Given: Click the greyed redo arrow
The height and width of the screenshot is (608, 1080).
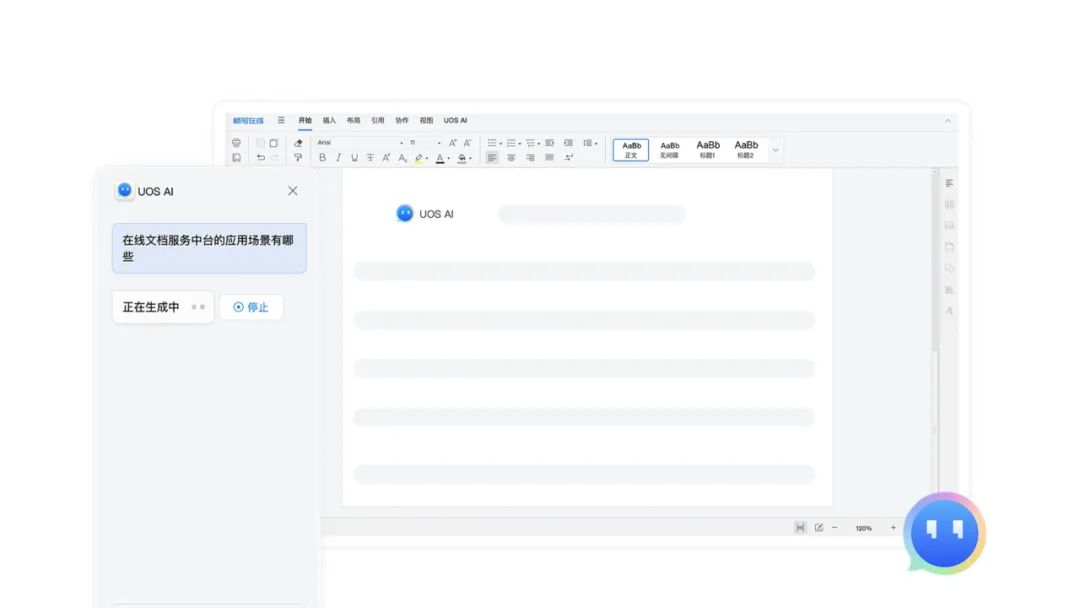Looking at the screenshot, I should click(x=274, y=158).
